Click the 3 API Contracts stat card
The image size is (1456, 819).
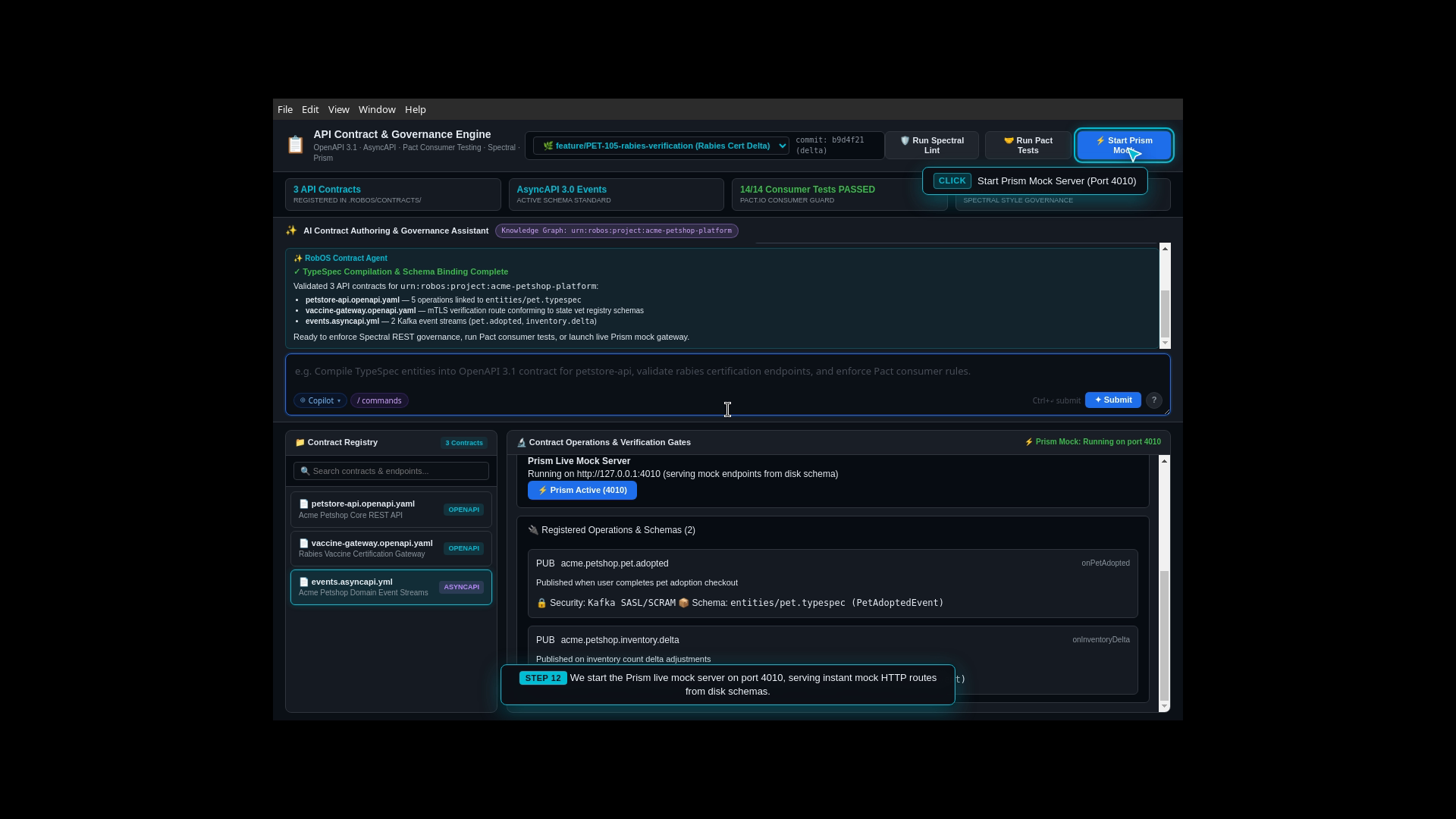(393, 194)
